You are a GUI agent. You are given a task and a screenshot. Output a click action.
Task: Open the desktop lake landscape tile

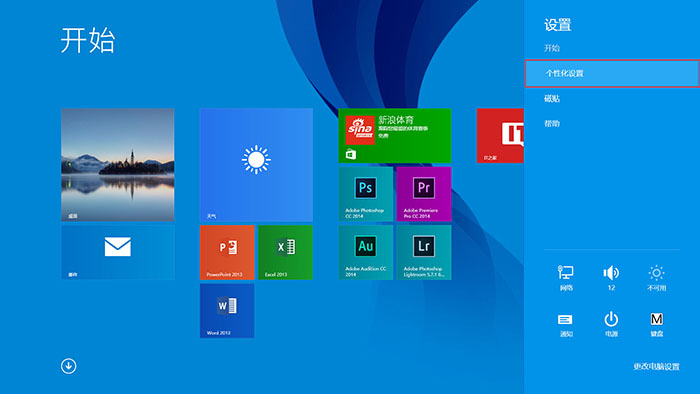(x=118, y=165)
